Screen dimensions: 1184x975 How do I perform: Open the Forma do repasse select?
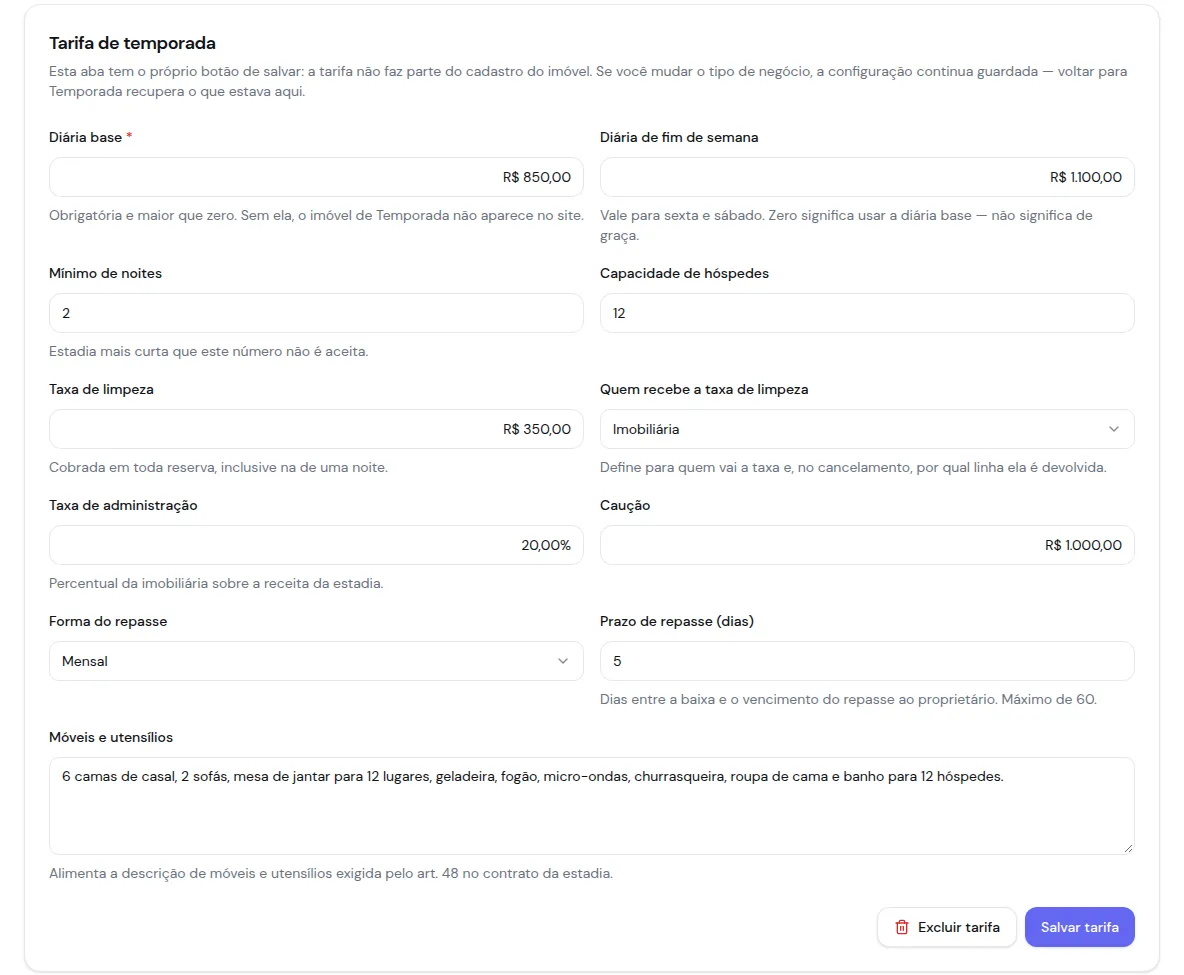(x=316, y=661)
